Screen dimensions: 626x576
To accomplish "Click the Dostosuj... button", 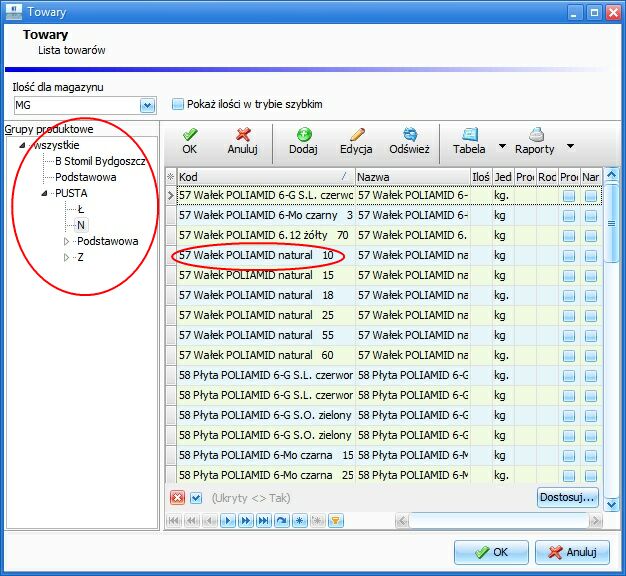I will click(x=567, y=497).
